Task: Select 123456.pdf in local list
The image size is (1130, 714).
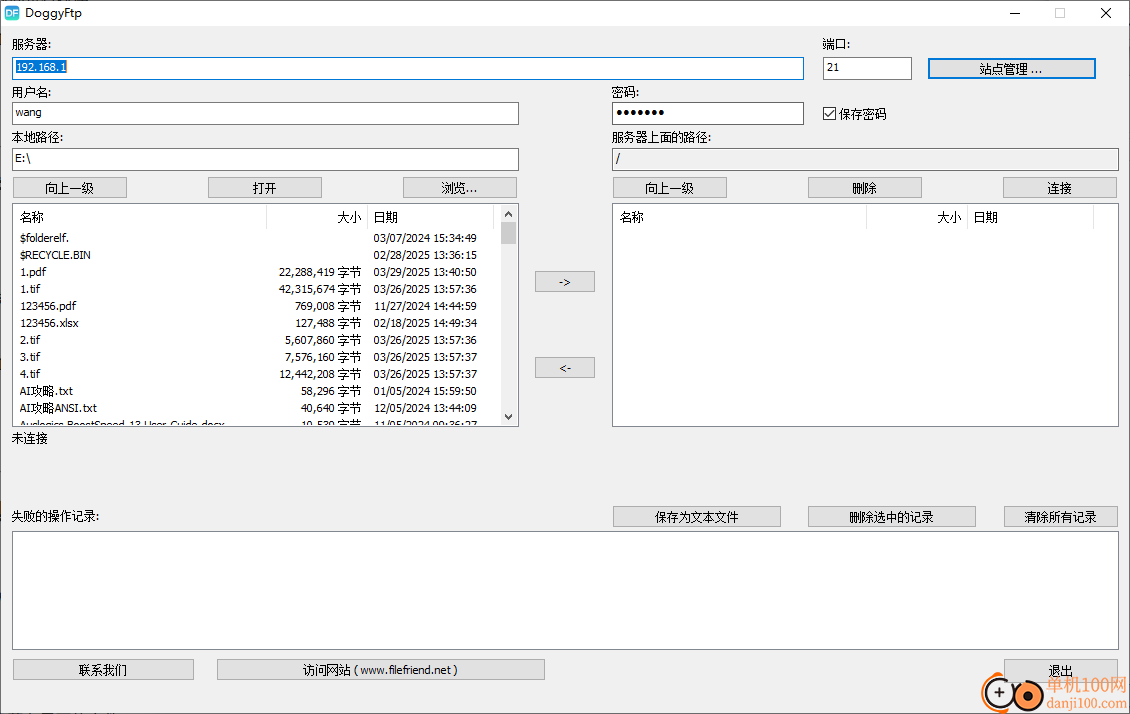Action: pos(48,306)
